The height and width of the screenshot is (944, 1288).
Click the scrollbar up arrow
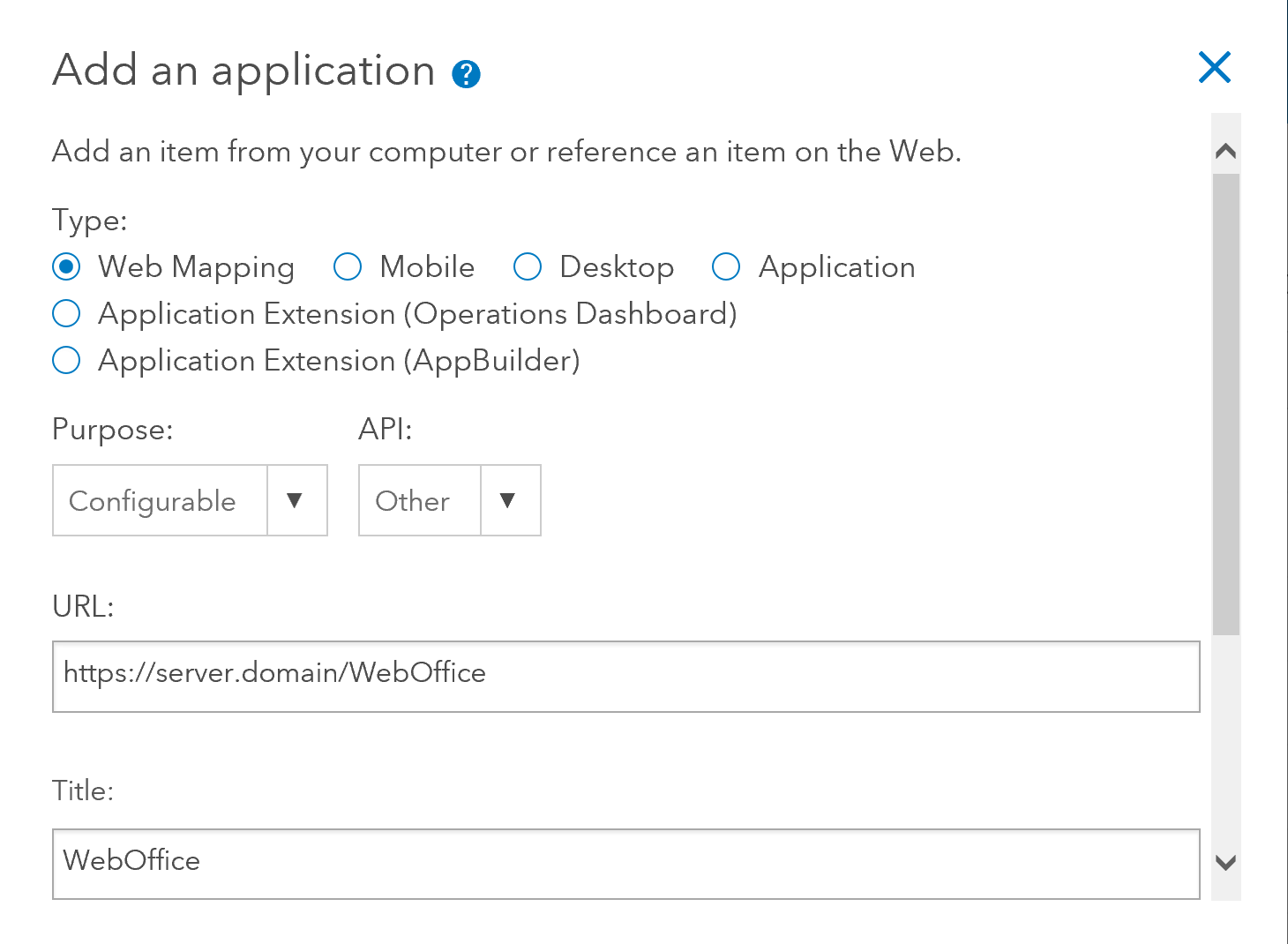coord(1224,150)
